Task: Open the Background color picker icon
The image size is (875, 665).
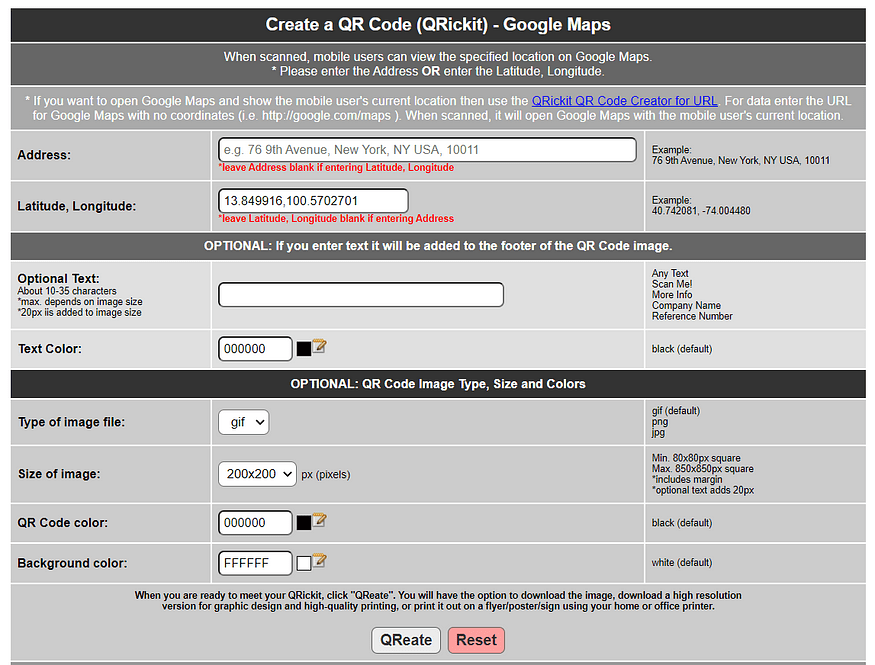Action: tap(320, 561)
